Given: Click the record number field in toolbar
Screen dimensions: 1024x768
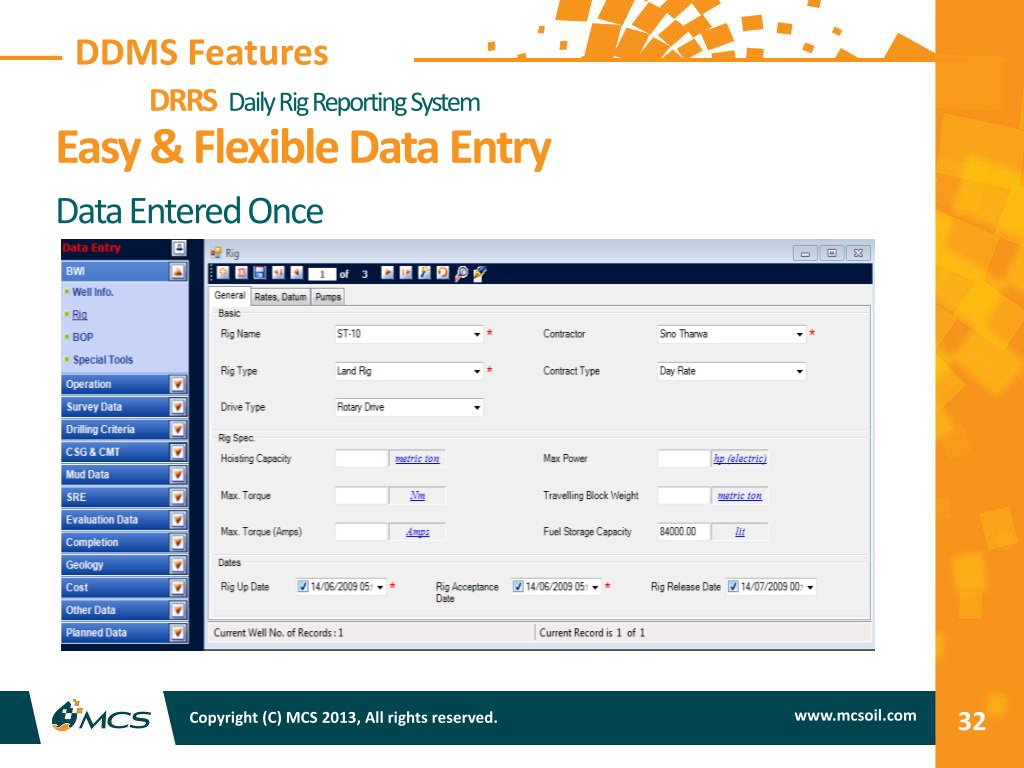Looking at the screenshot, I should tap(322, 274).
